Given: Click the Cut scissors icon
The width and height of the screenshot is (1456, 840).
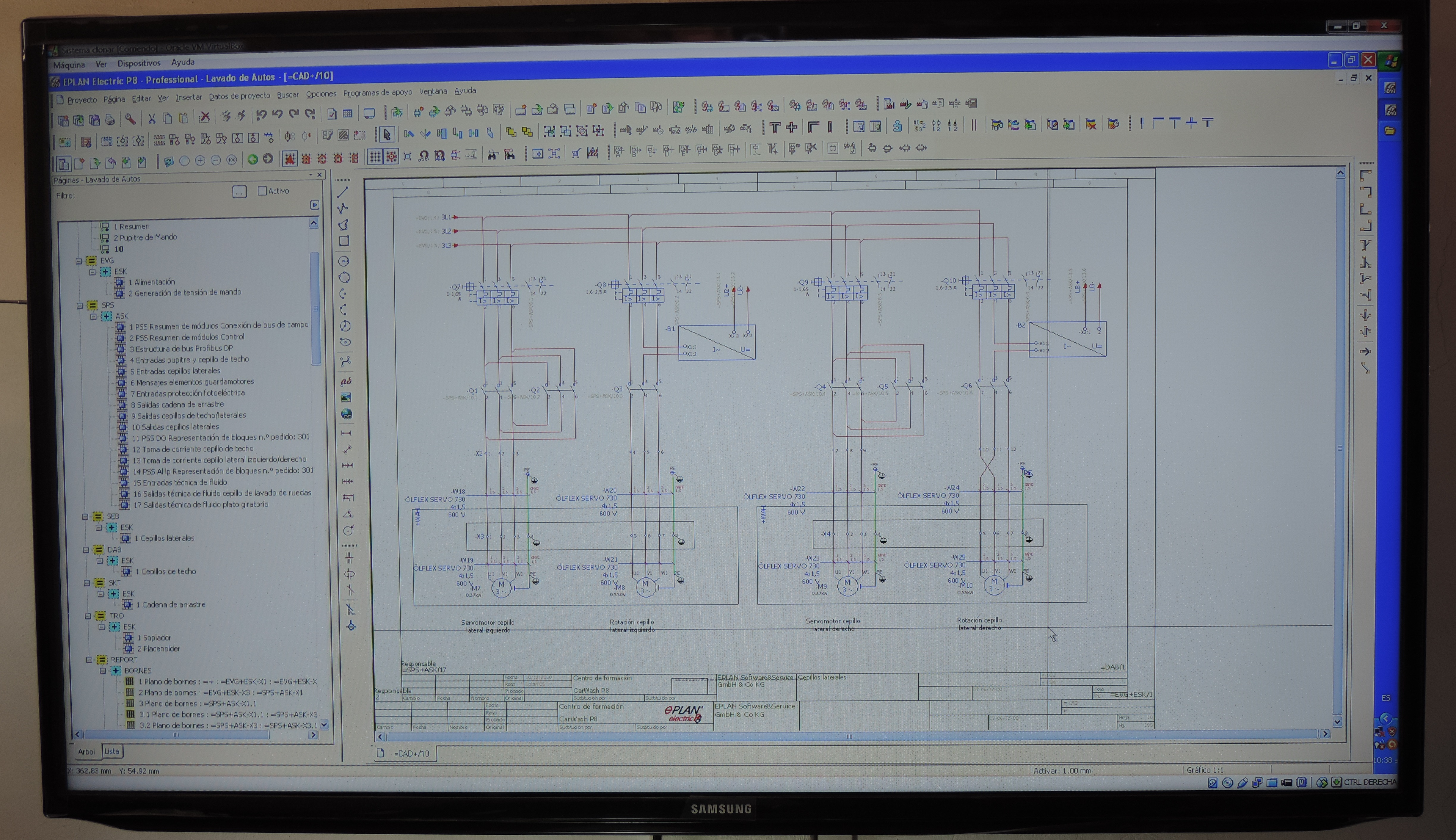Looking at the screenshot, I should click(x=152, y=119).
